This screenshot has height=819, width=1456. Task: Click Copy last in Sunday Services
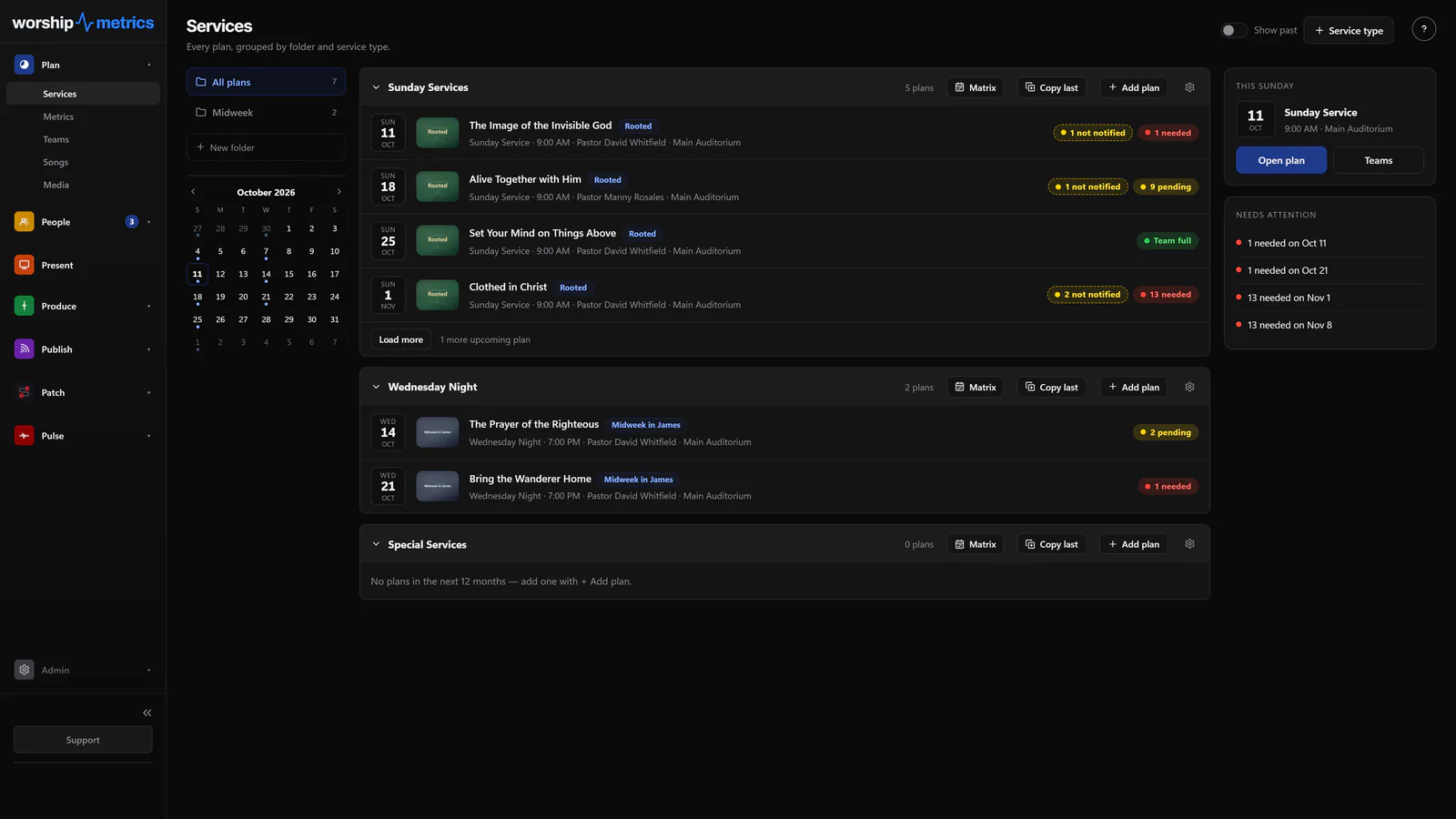pyautogui.click(x=1051, y=87)
